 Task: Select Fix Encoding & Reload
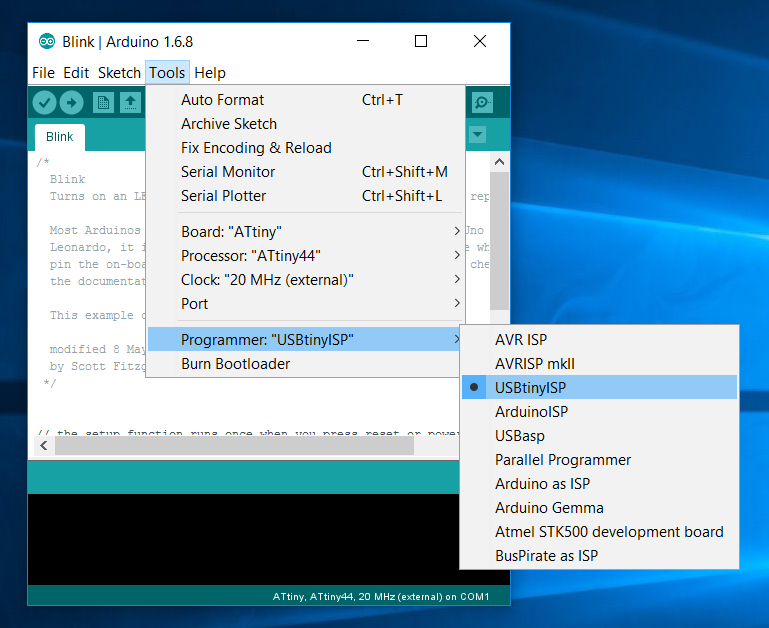[306, 148]
